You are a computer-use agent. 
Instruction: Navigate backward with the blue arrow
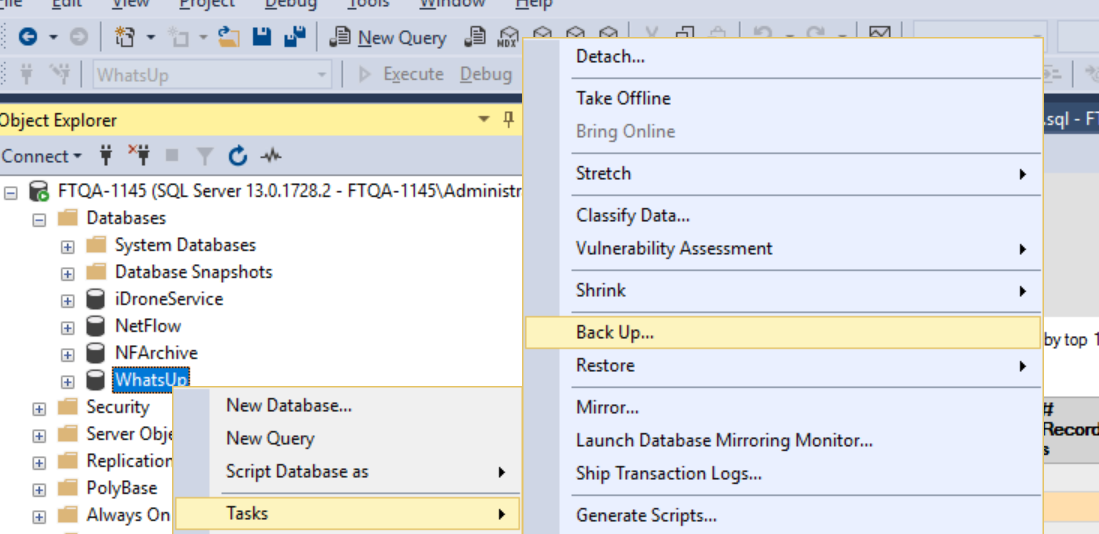click(27, 36)
